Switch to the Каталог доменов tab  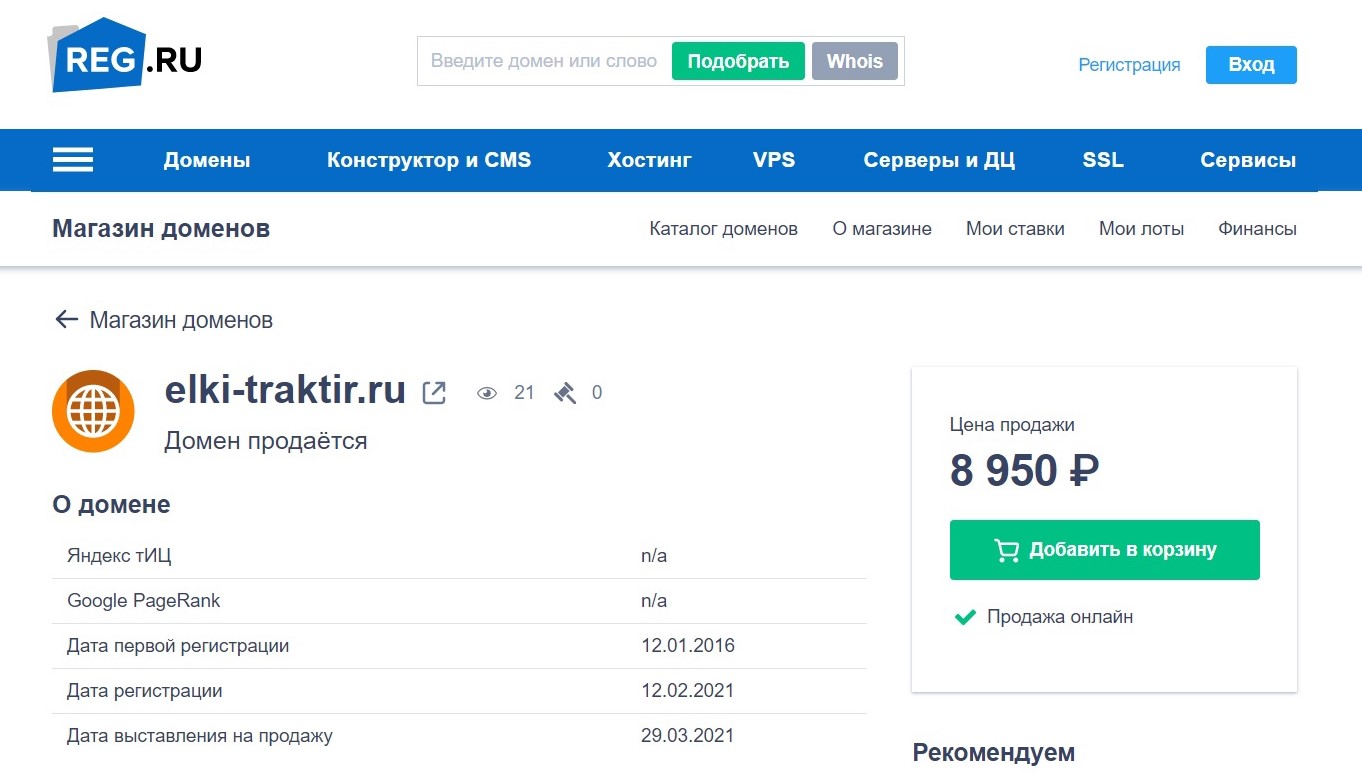(x=723, y=228)
